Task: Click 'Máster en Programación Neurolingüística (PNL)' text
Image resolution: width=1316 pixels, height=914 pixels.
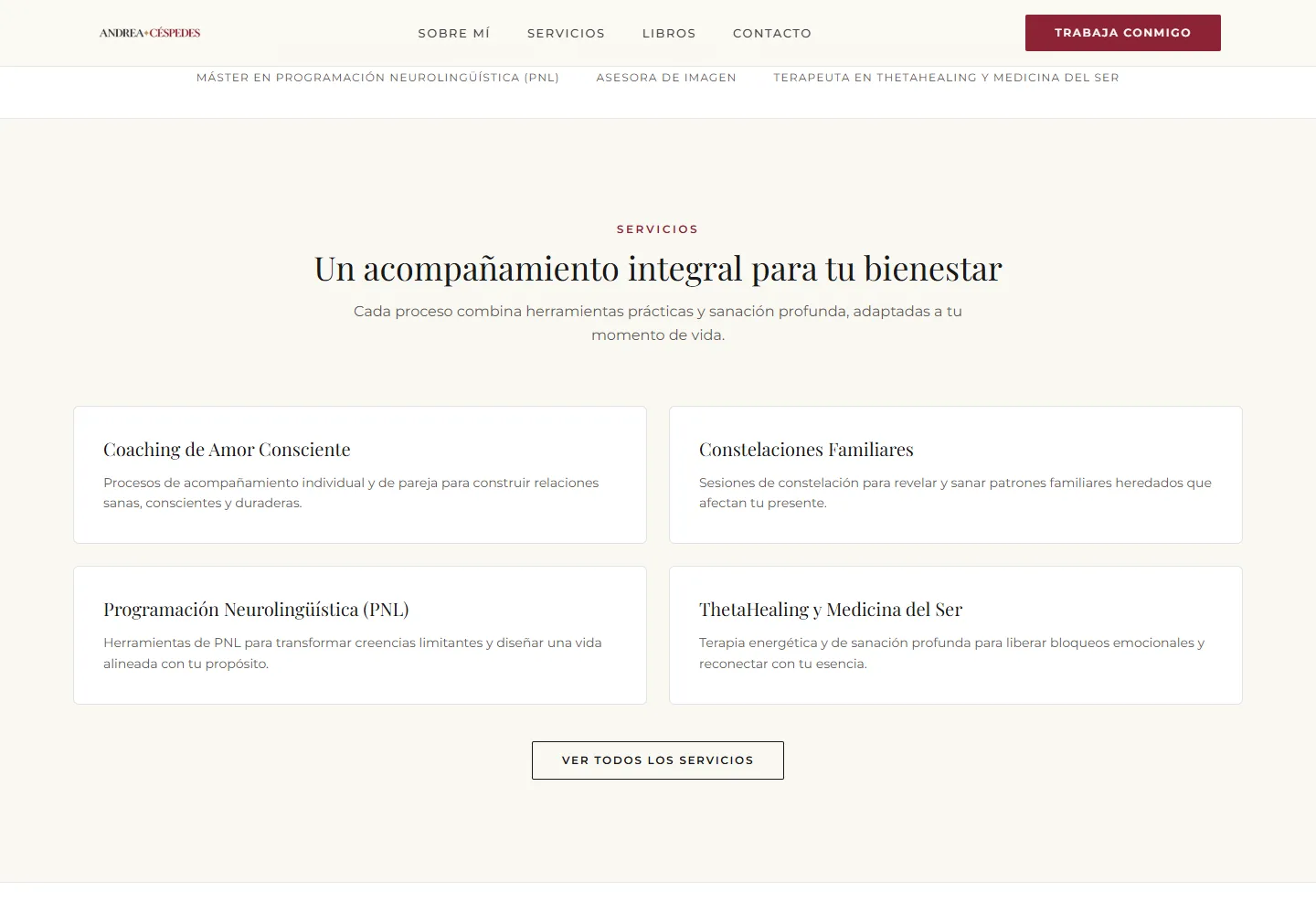Action: [377, 78]
